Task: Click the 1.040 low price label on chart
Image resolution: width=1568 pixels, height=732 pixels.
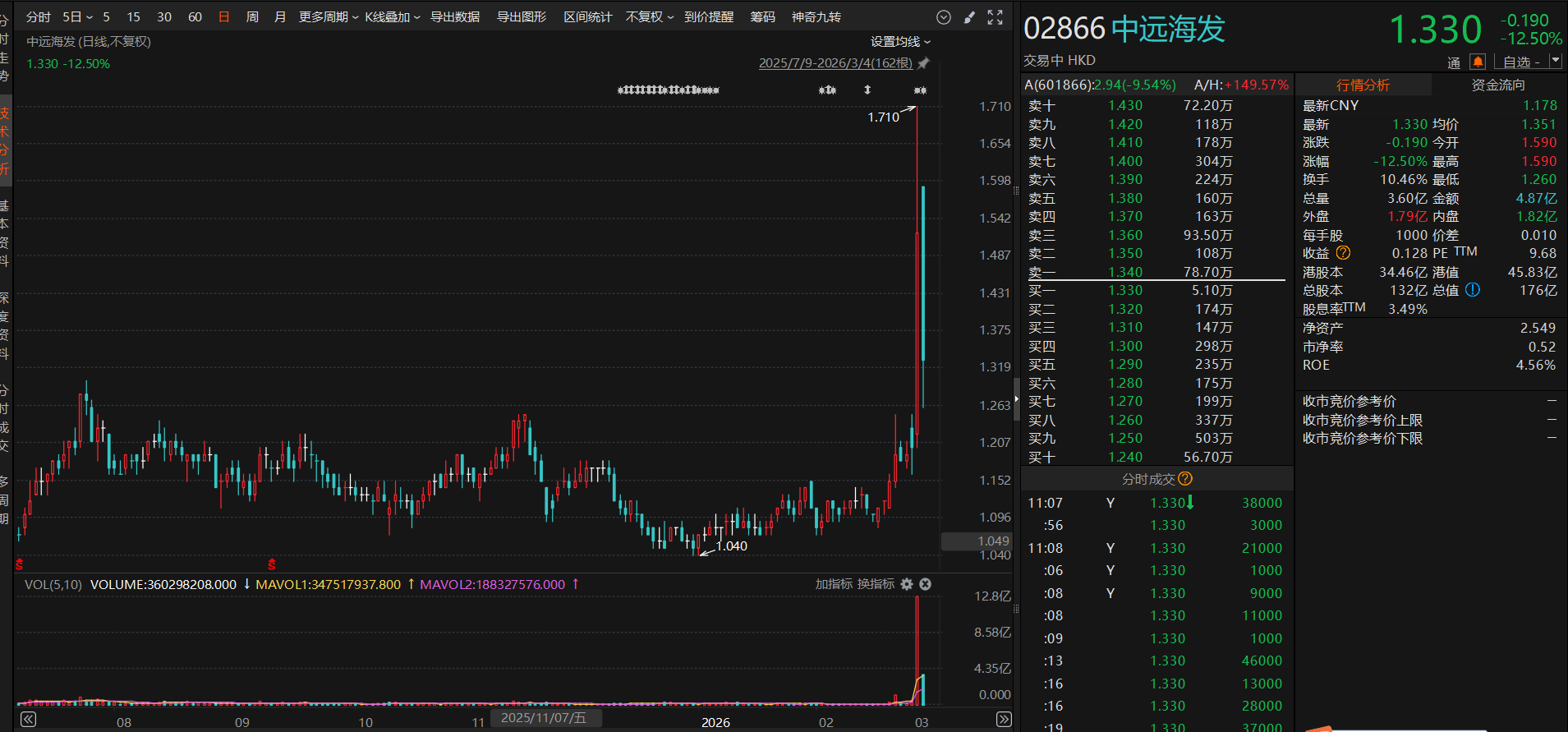Action: click(x=731, y=546)
